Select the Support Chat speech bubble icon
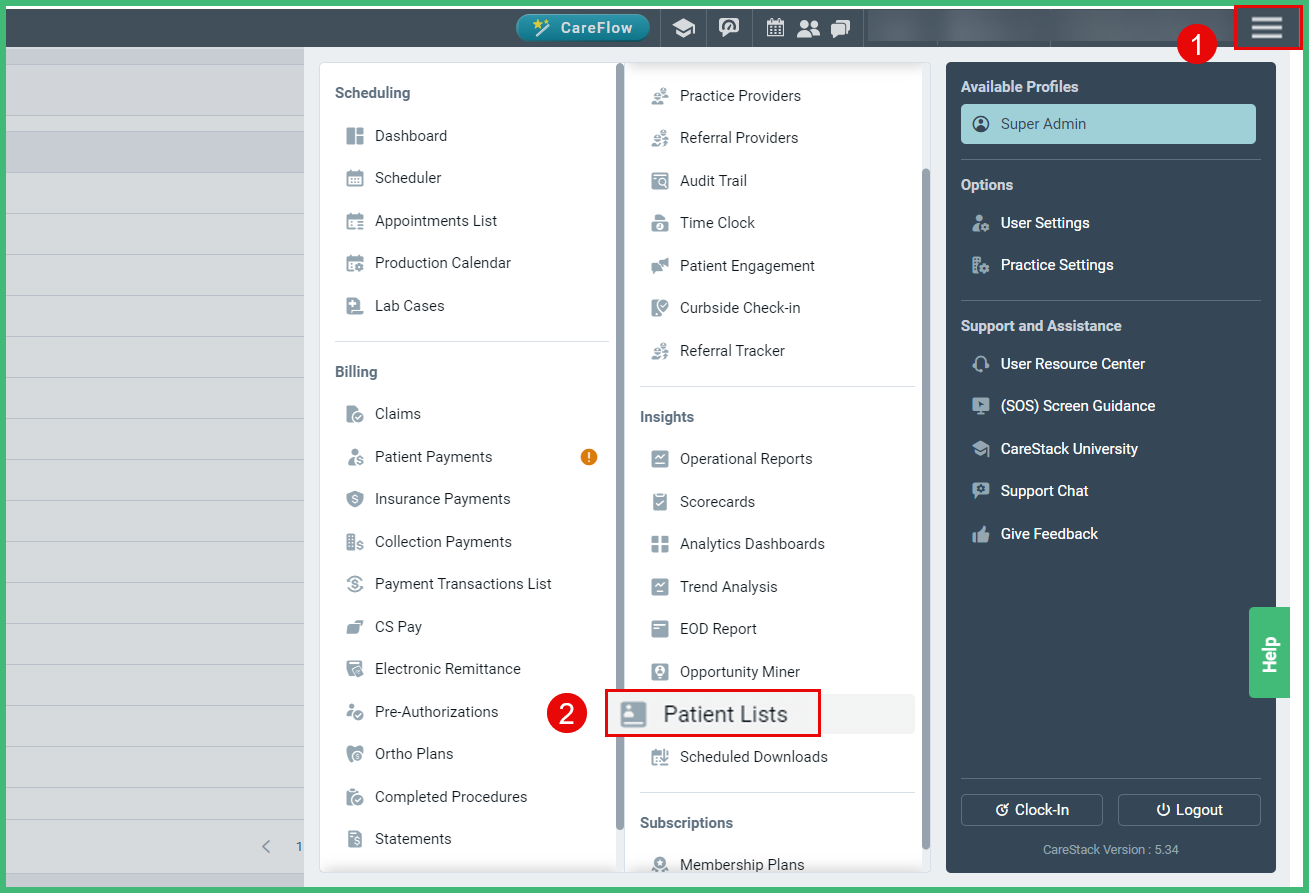1309x893 pixels. pyautogui.click(x=981, y=490)
